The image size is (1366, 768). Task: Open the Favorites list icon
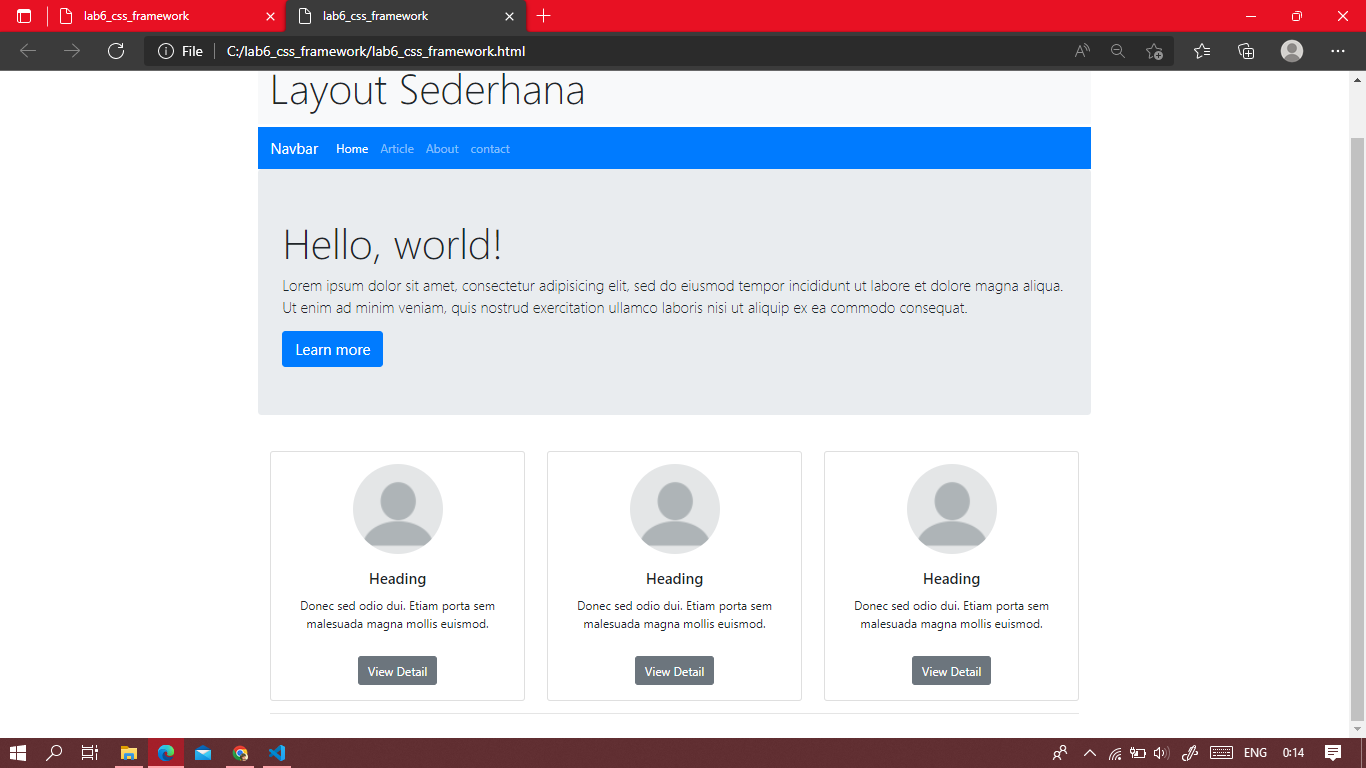point(1202,51)
